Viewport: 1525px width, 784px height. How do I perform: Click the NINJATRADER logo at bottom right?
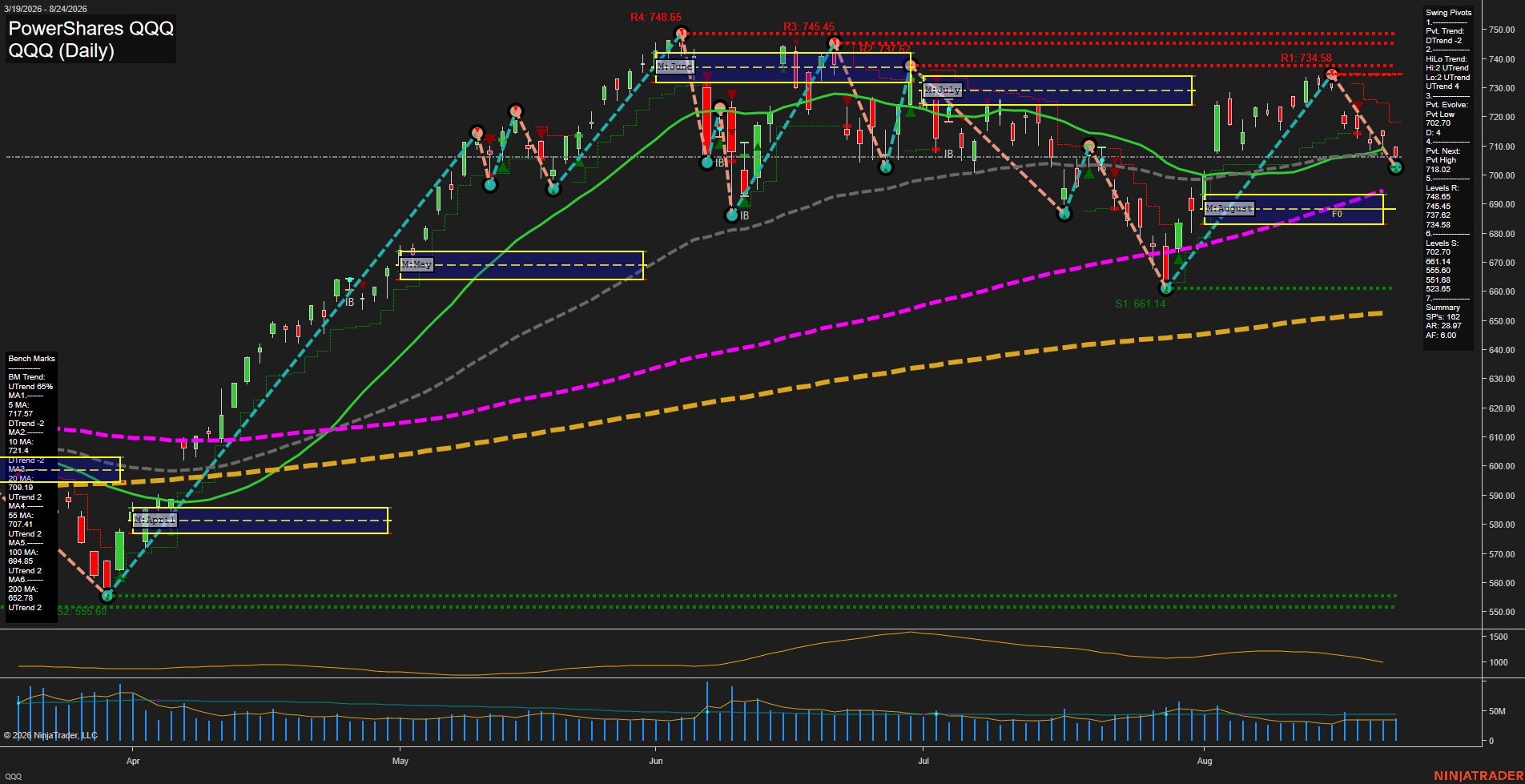click(x=1478, y=775)
